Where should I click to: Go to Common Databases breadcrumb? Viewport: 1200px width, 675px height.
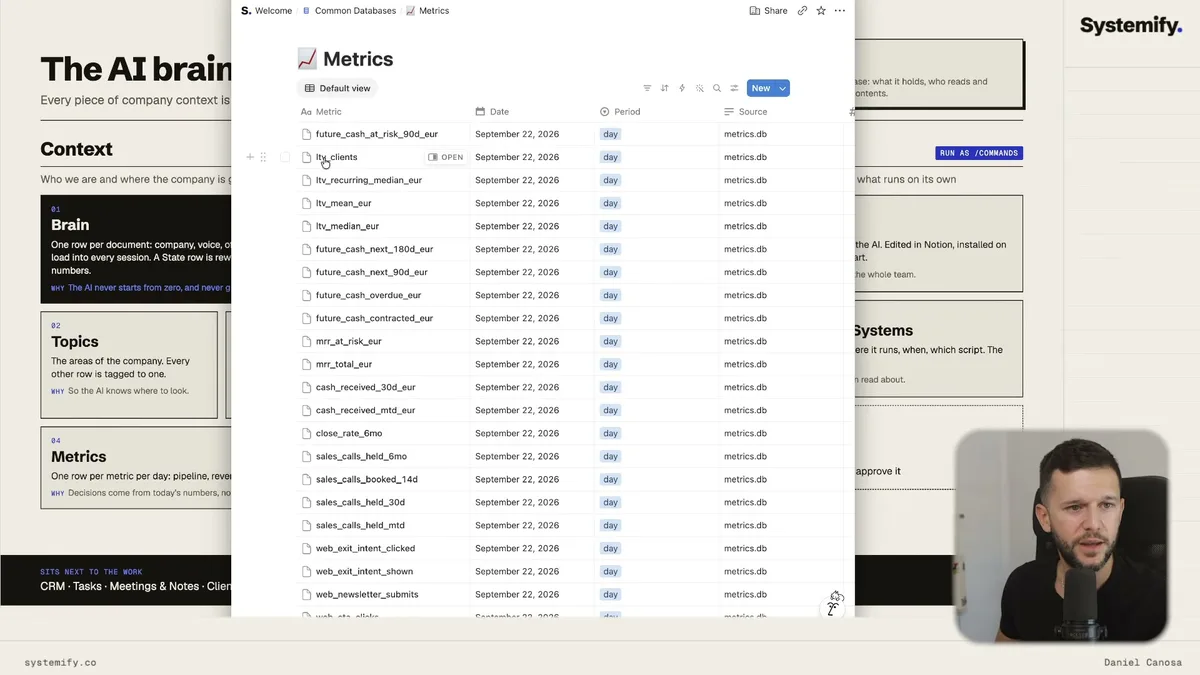[348, 10]
